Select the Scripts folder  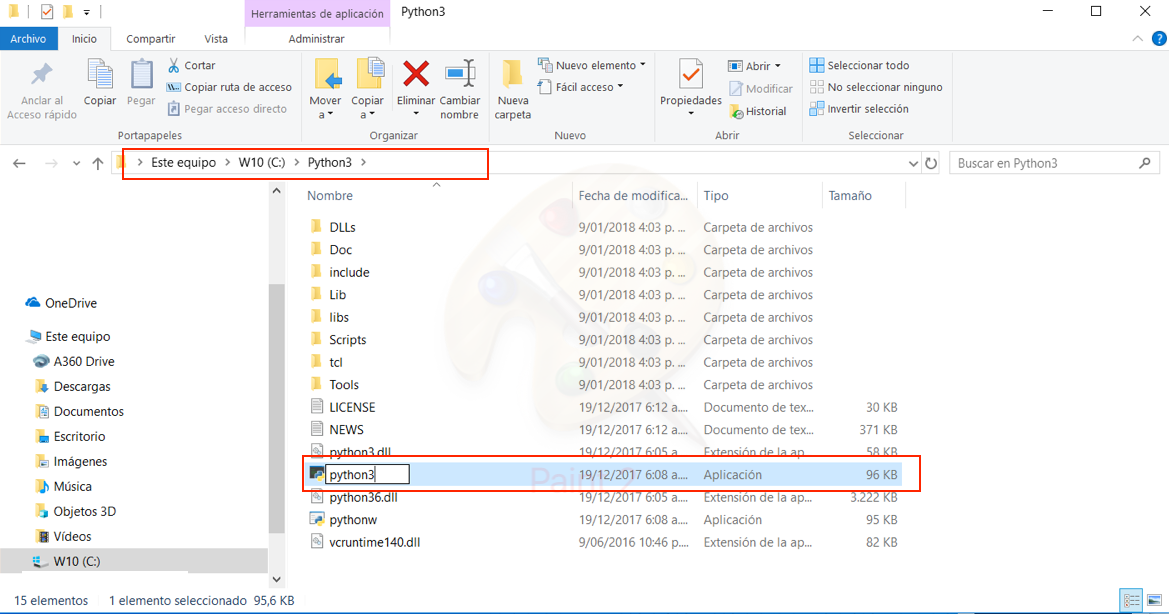[347, 340]
